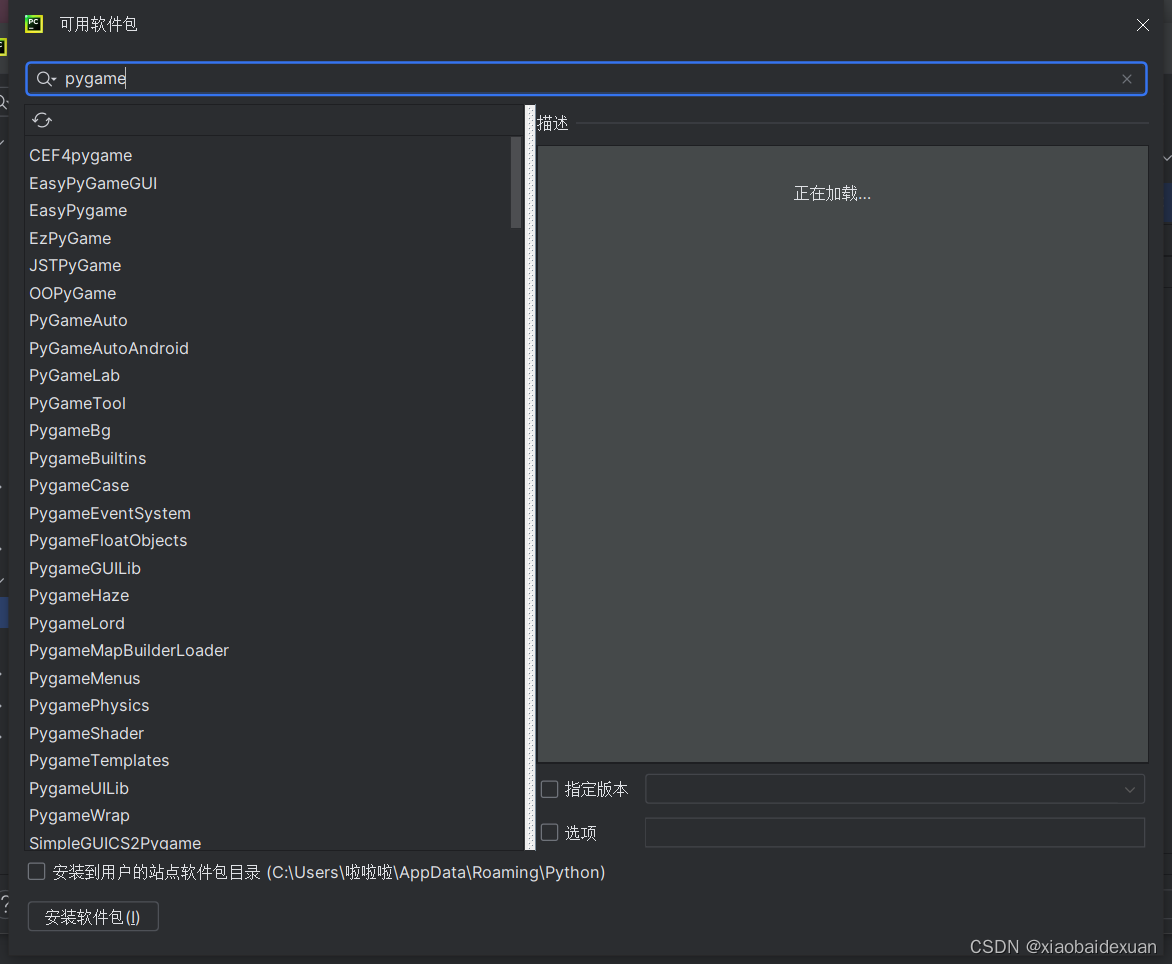The image size is (1172, 964).
Task: Enable the 选项 checkbox
Action: point(549,832)
